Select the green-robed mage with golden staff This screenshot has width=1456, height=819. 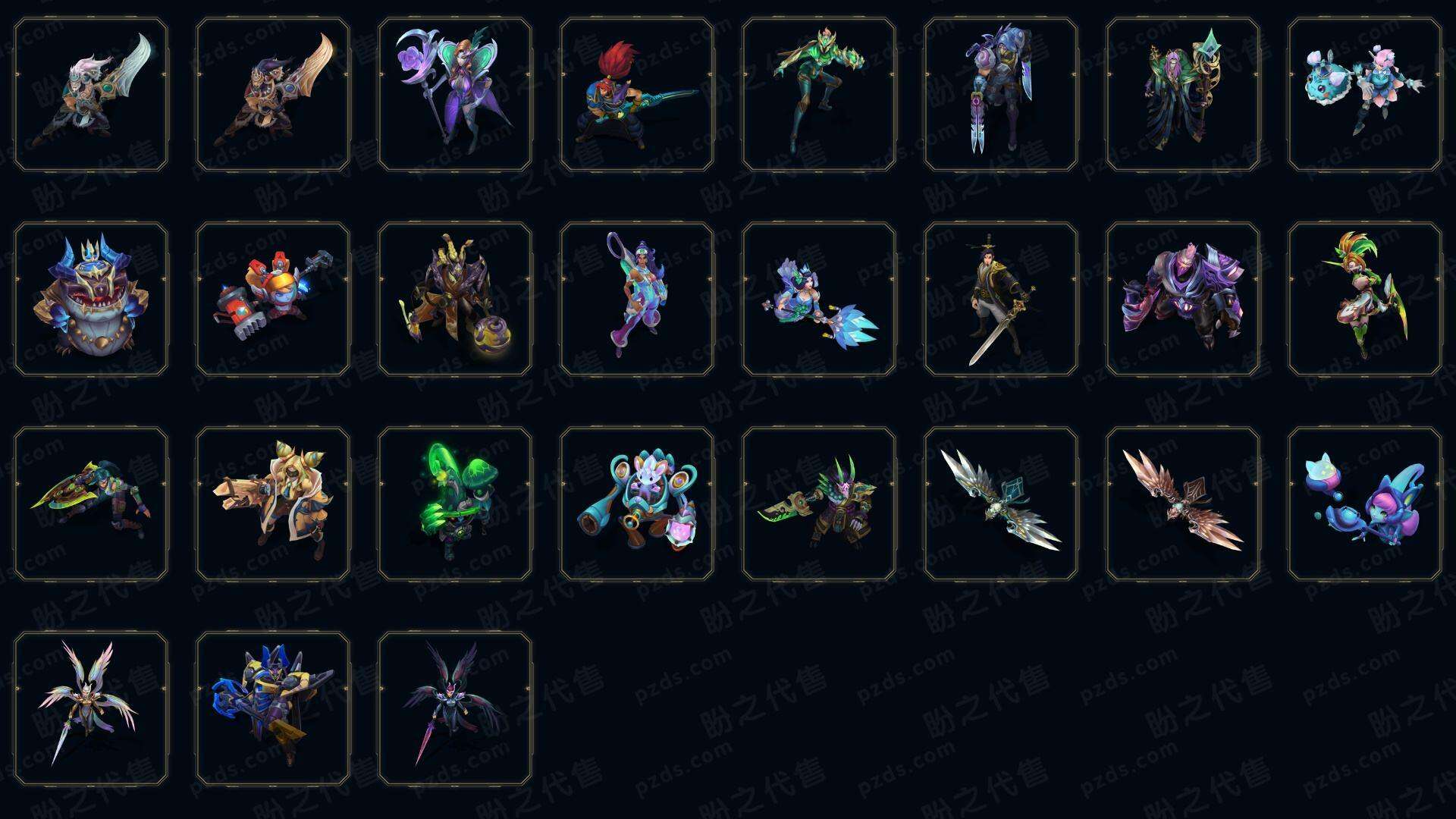click(x=1183, y=95)
